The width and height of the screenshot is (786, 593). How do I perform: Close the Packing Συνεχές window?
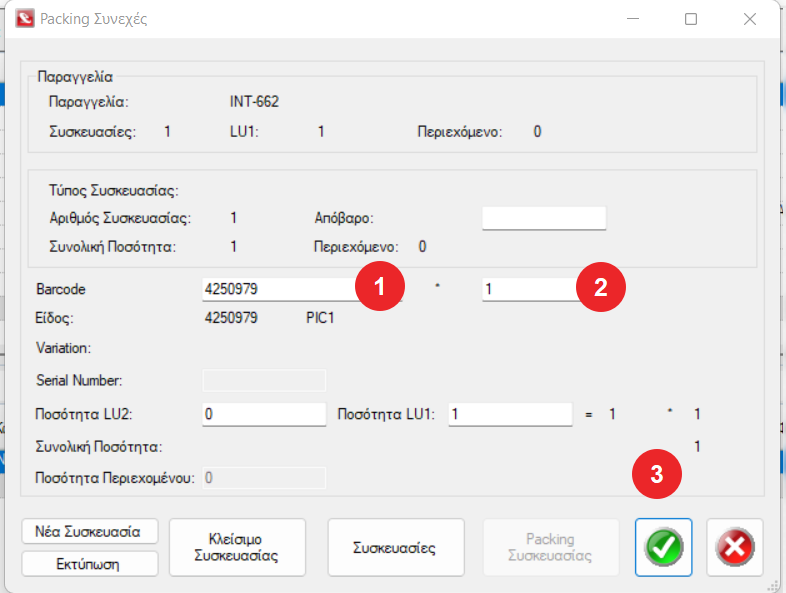[x=750, y=19]
